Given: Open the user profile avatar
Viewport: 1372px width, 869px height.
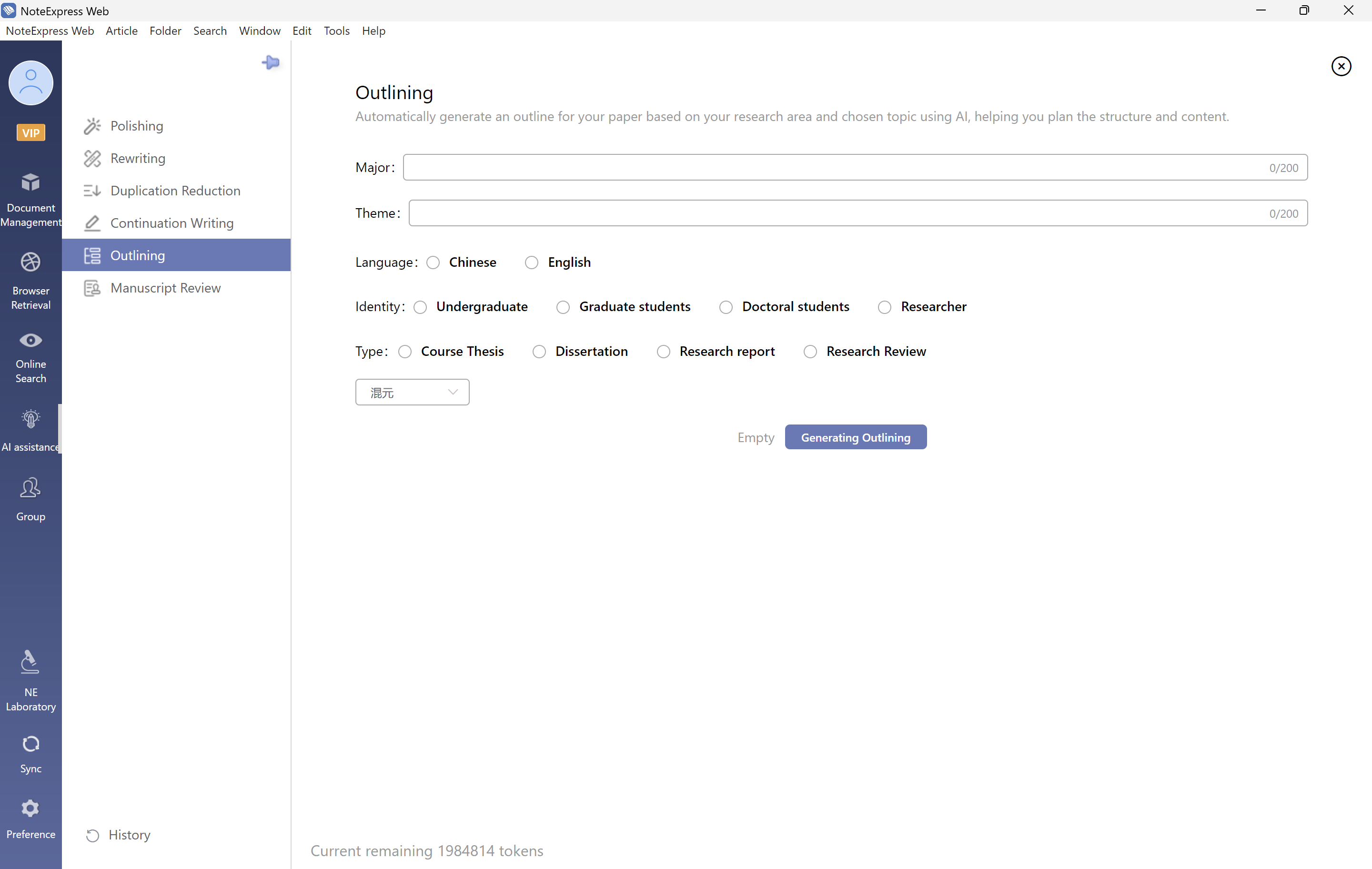Looking at the screenshot, I should pos(31,83).
